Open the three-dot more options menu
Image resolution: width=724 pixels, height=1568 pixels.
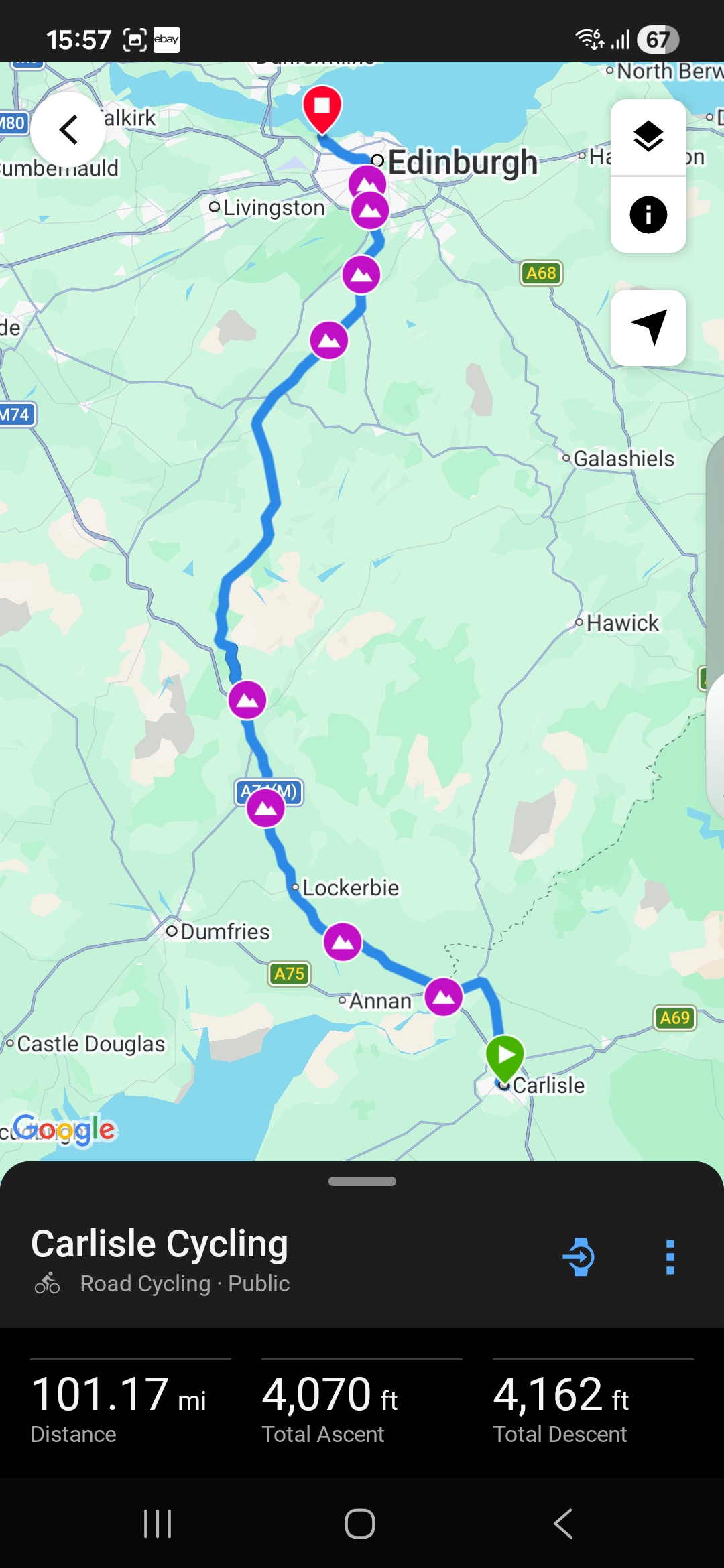670,1256
